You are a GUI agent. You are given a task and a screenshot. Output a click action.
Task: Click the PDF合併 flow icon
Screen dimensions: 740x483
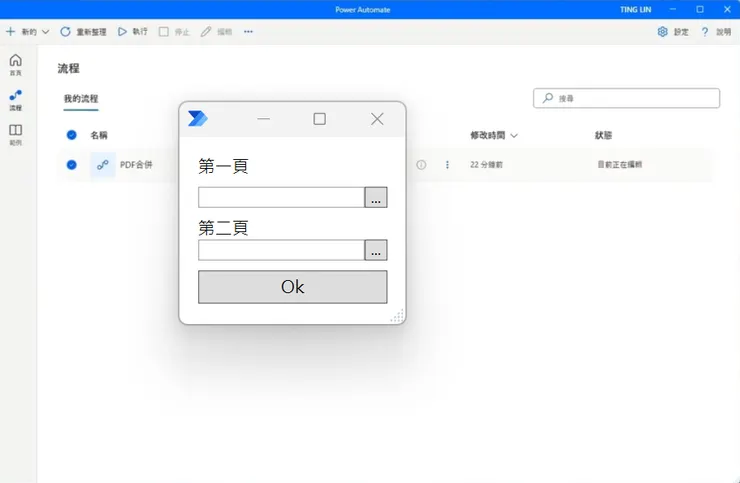(102, 165)
